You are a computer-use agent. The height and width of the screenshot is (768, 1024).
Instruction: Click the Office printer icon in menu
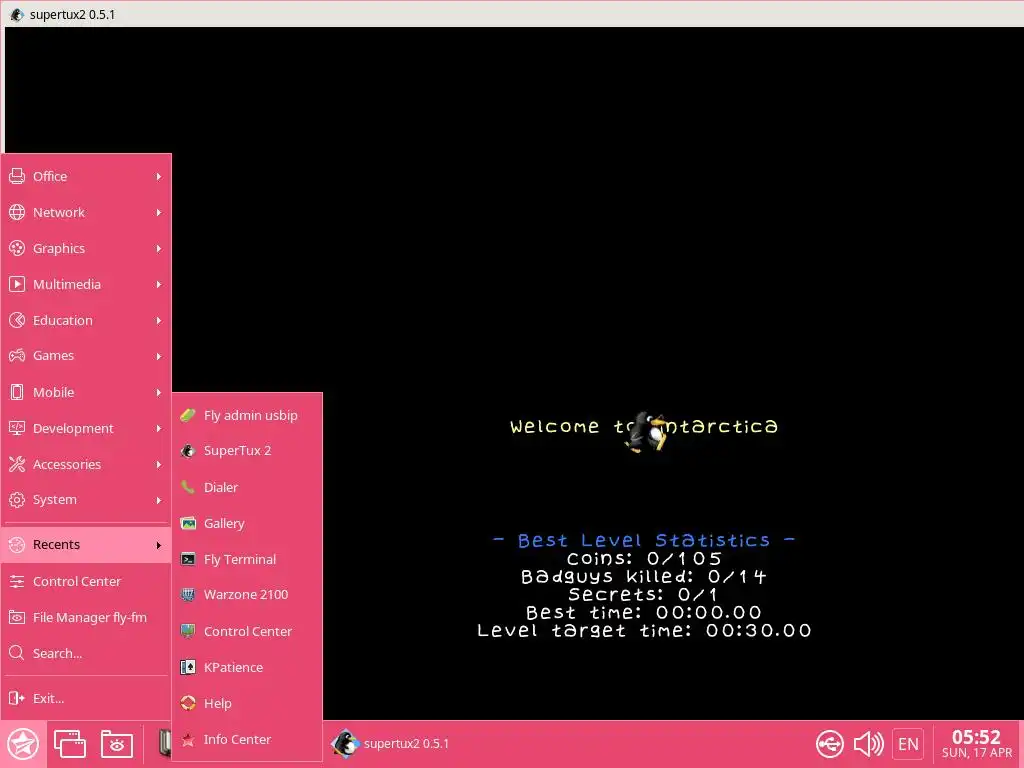17,176
